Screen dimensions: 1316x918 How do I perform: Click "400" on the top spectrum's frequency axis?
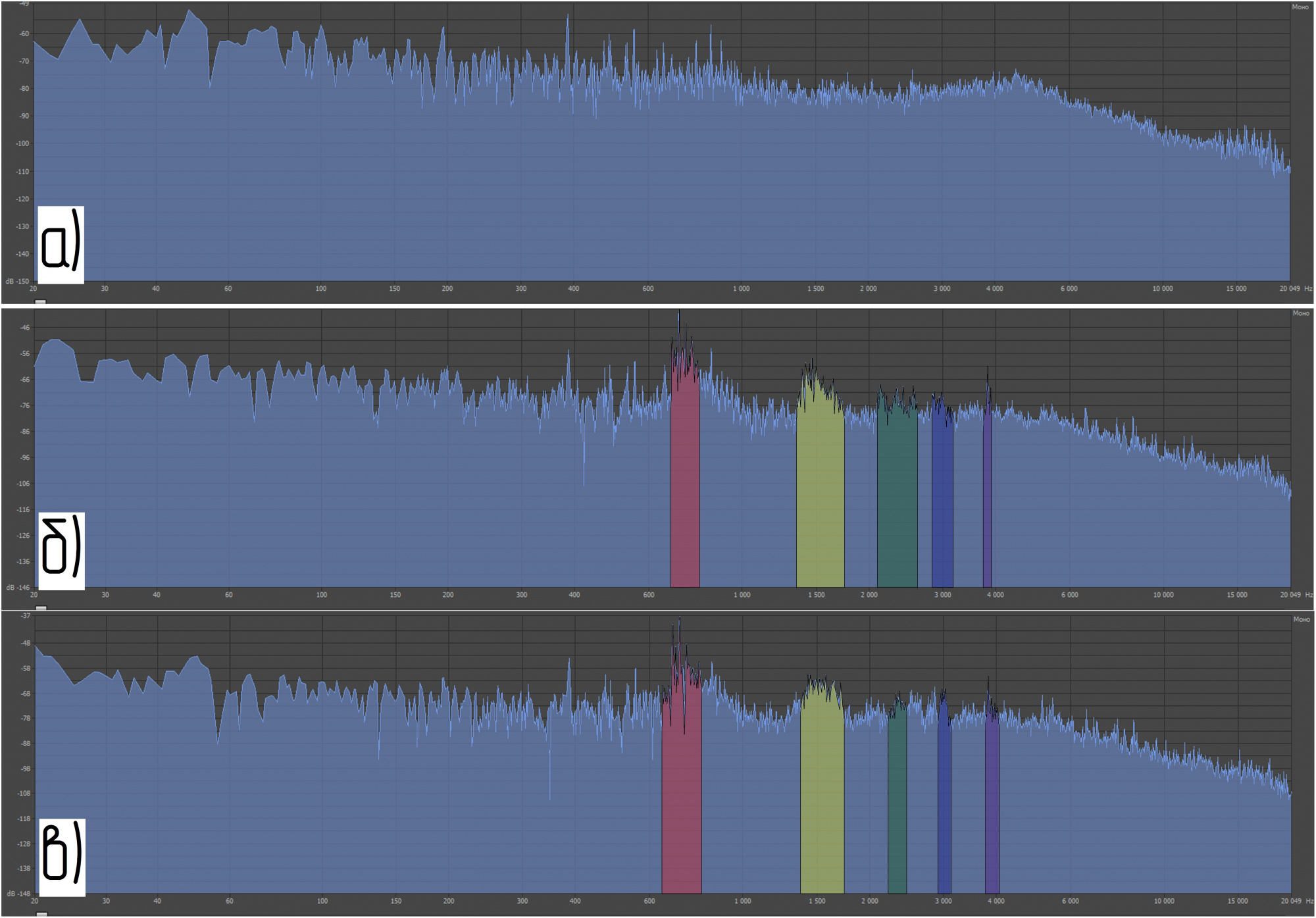tap(574, 288)
